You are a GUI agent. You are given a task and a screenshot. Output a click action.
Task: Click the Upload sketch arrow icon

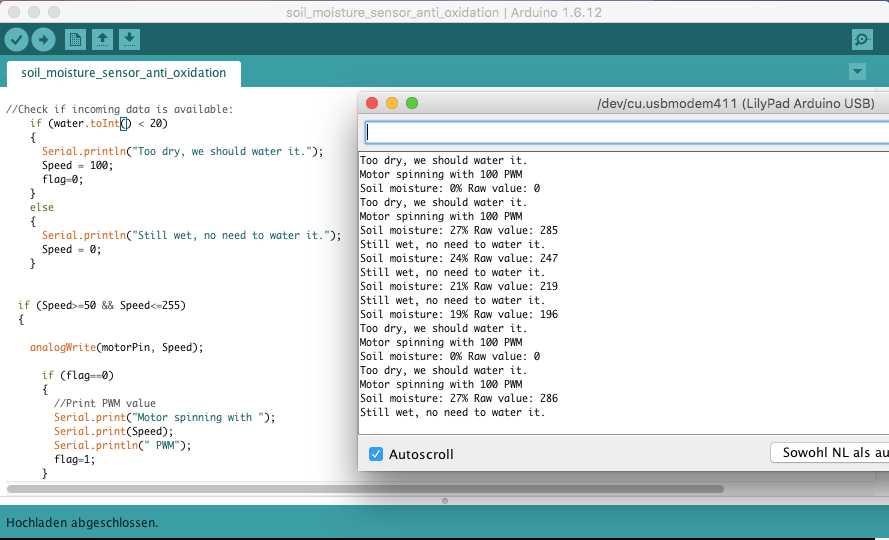point(44,40)
